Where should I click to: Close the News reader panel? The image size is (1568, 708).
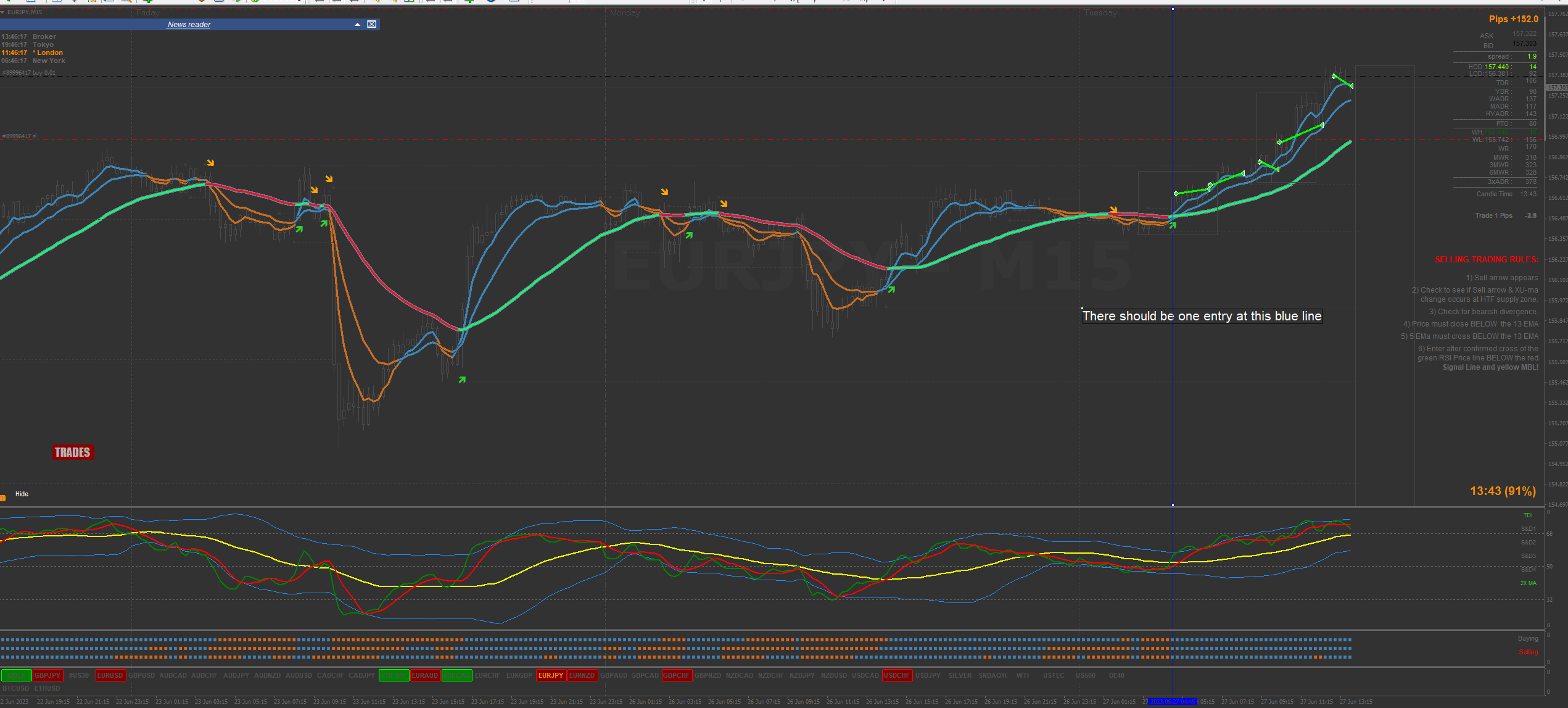(x=371, y=24)
